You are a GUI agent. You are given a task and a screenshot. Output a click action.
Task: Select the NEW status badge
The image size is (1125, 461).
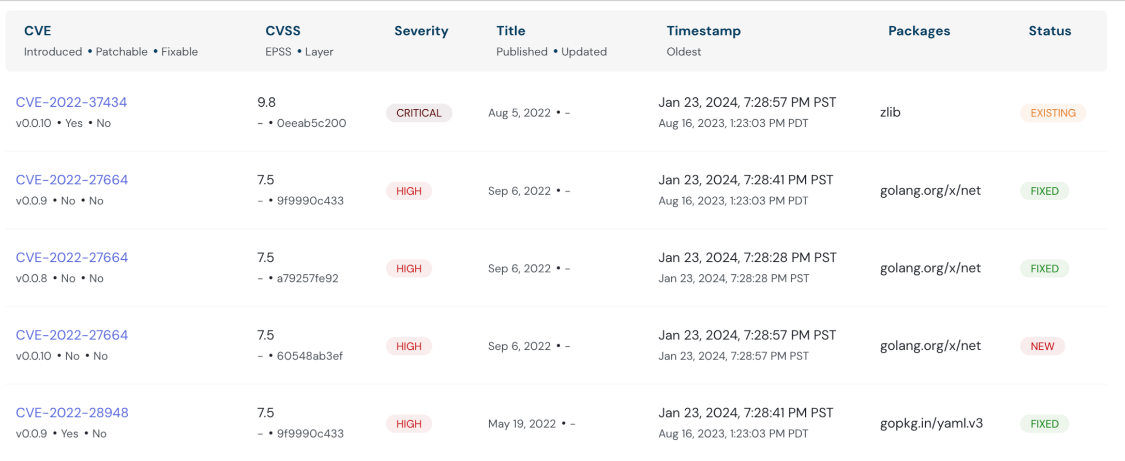1042,346
